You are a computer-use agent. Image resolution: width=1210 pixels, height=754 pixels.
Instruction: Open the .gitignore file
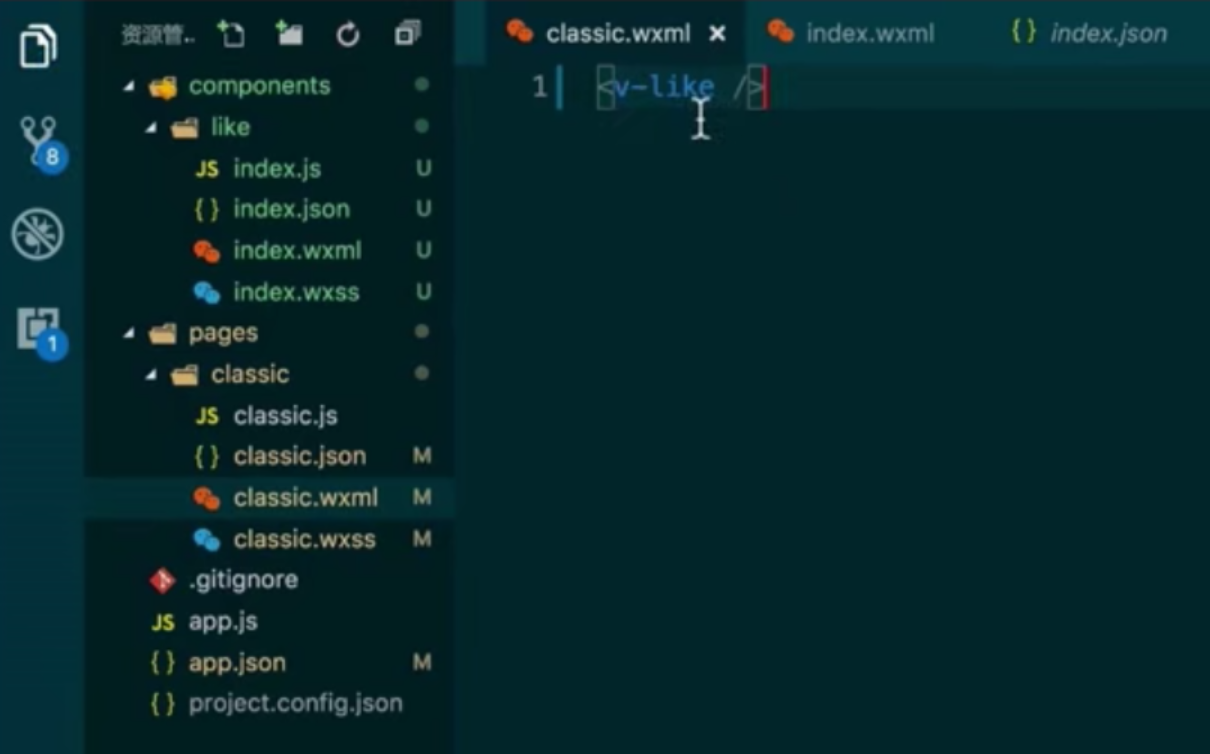point(243,580)
